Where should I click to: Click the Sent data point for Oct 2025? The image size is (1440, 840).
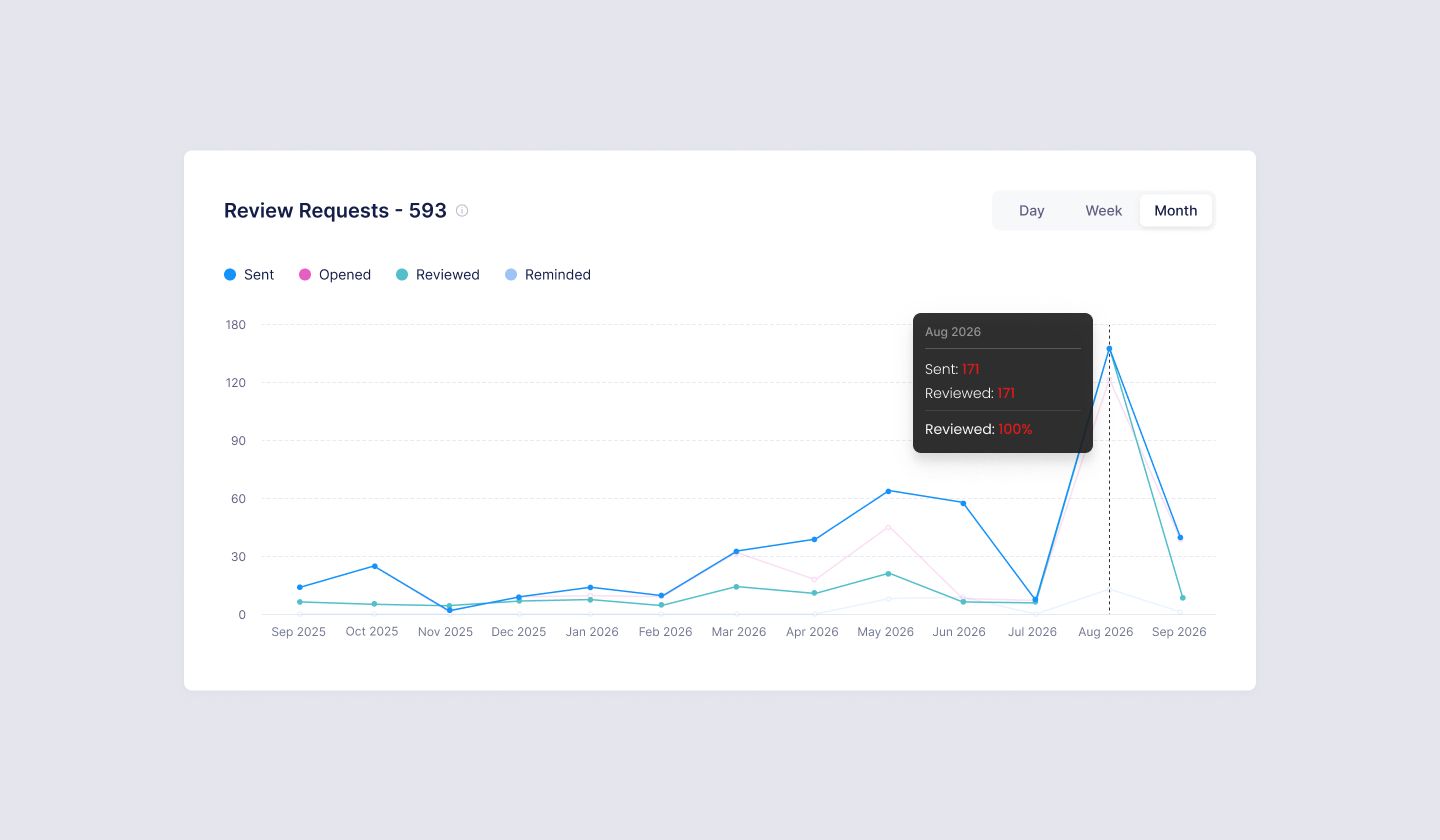tap(375, 566)
